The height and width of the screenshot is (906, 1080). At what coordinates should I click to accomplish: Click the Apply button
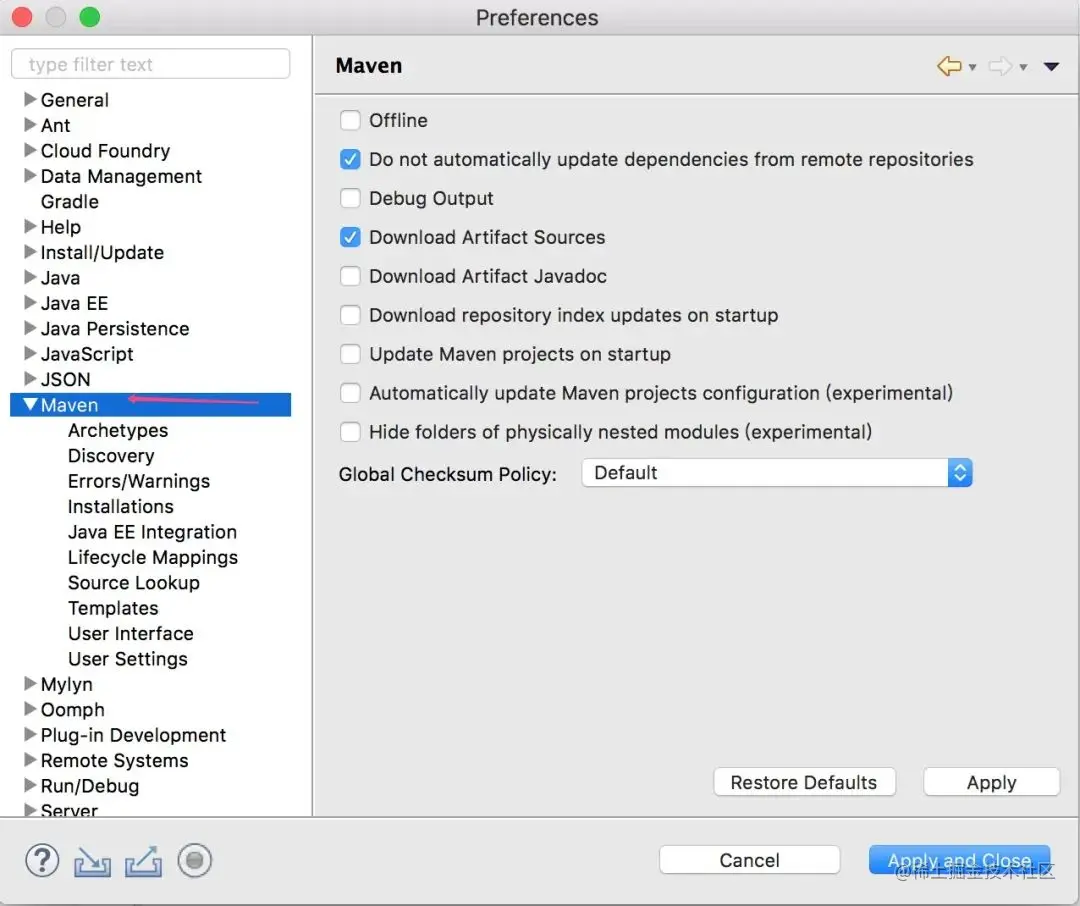pyautogui.click(x=991, y=783)
